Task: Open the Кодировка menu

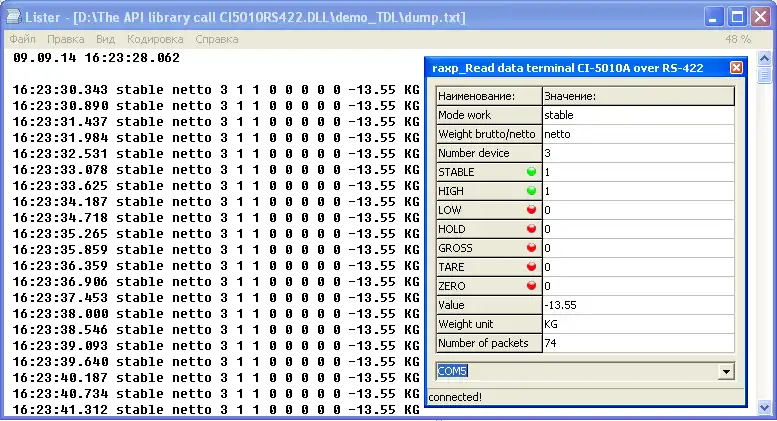Action: tap(155, 39)
